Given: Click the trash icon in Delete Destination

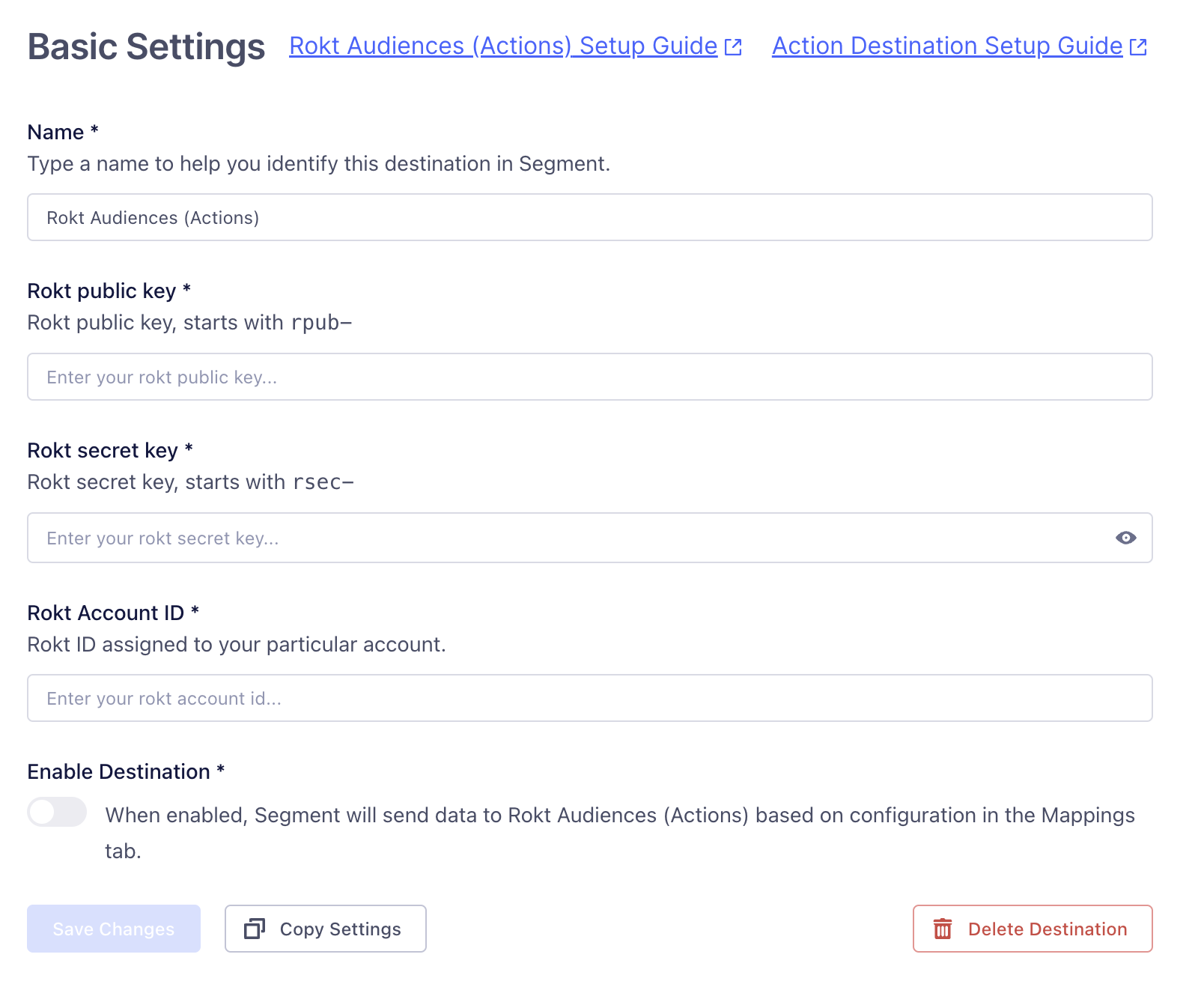Looking at the screenshot, I should coord(943,929).
